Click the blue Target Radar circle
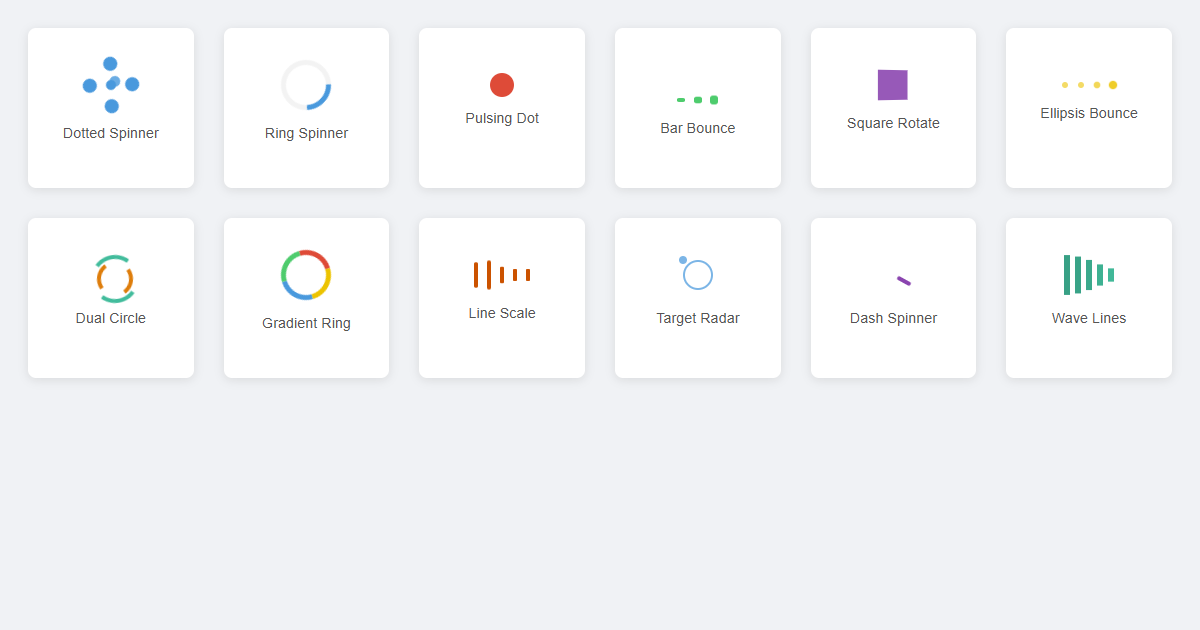The image size is (1200, 630). [697, 274]
